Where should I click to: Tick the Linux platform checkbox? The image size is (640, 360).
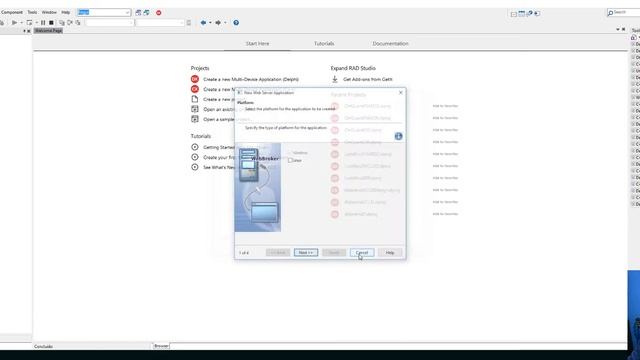click(x=291, y=160)
